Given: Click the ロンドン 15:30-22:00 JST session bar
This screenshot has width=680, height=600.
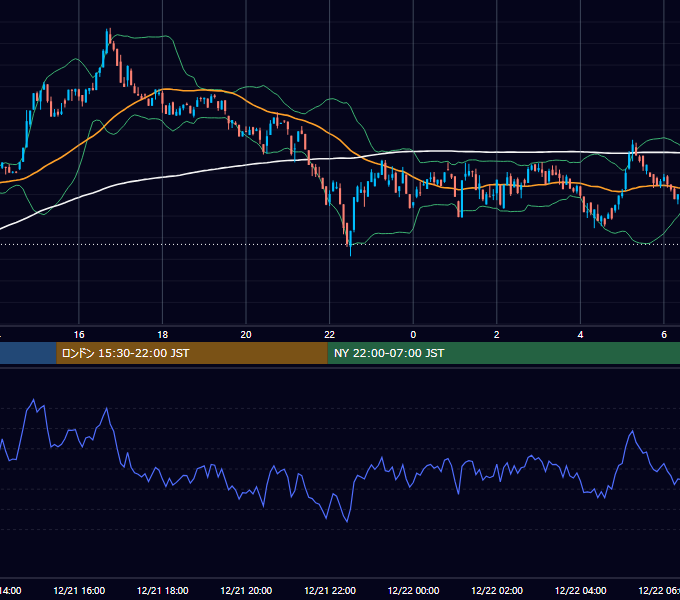Looking at the screenshot, I should point(192,353).
